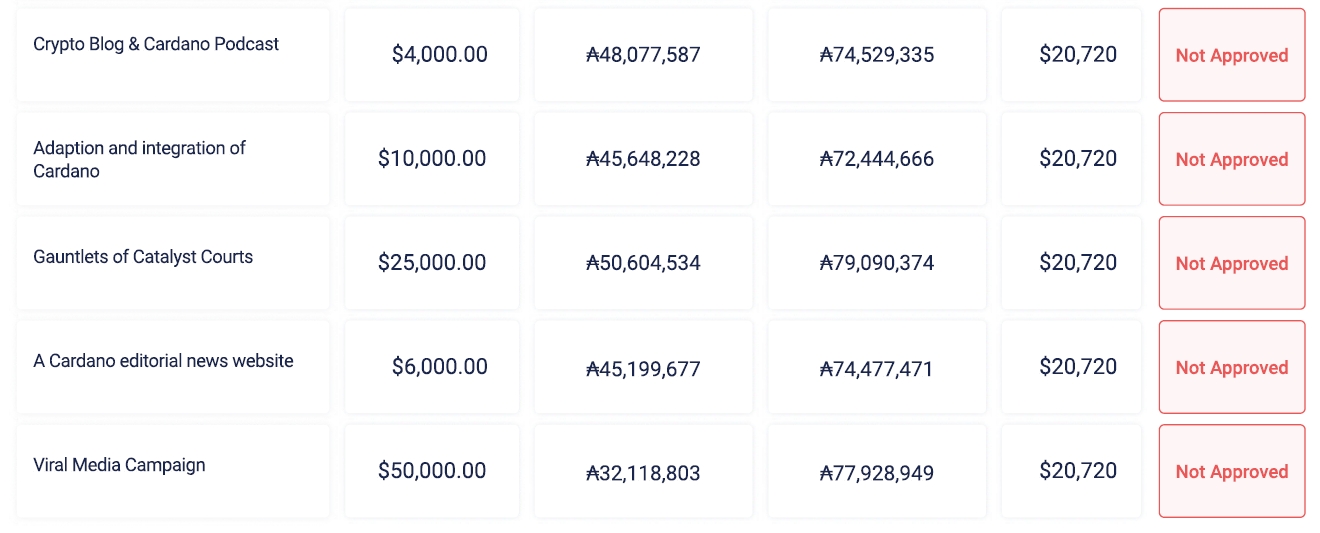Click Not Approved status for Crypto Blog row
This screenshot has width=1320, height=533.
point(1231,56)
